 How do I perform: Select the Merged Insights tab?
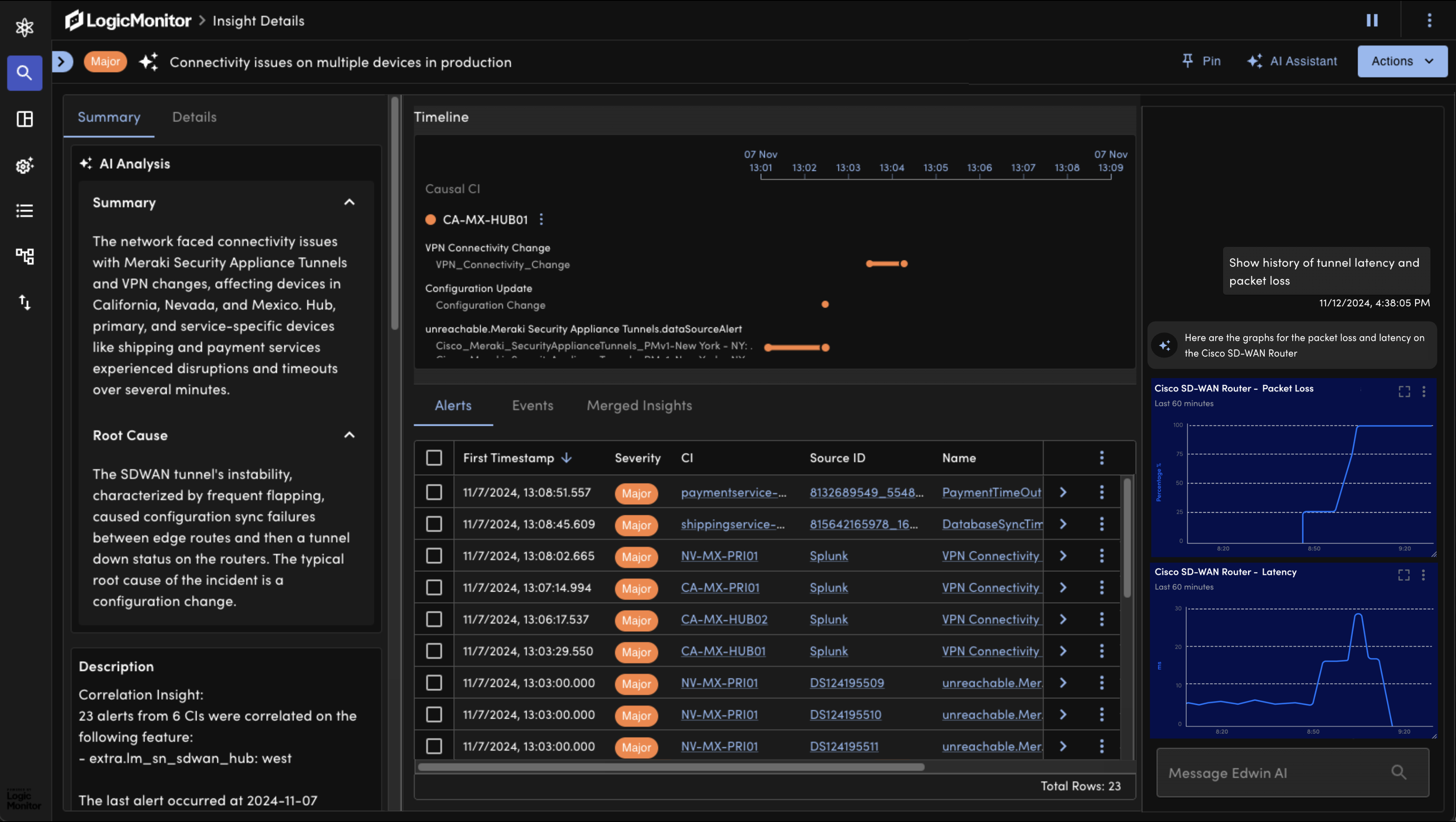(639, 406)
